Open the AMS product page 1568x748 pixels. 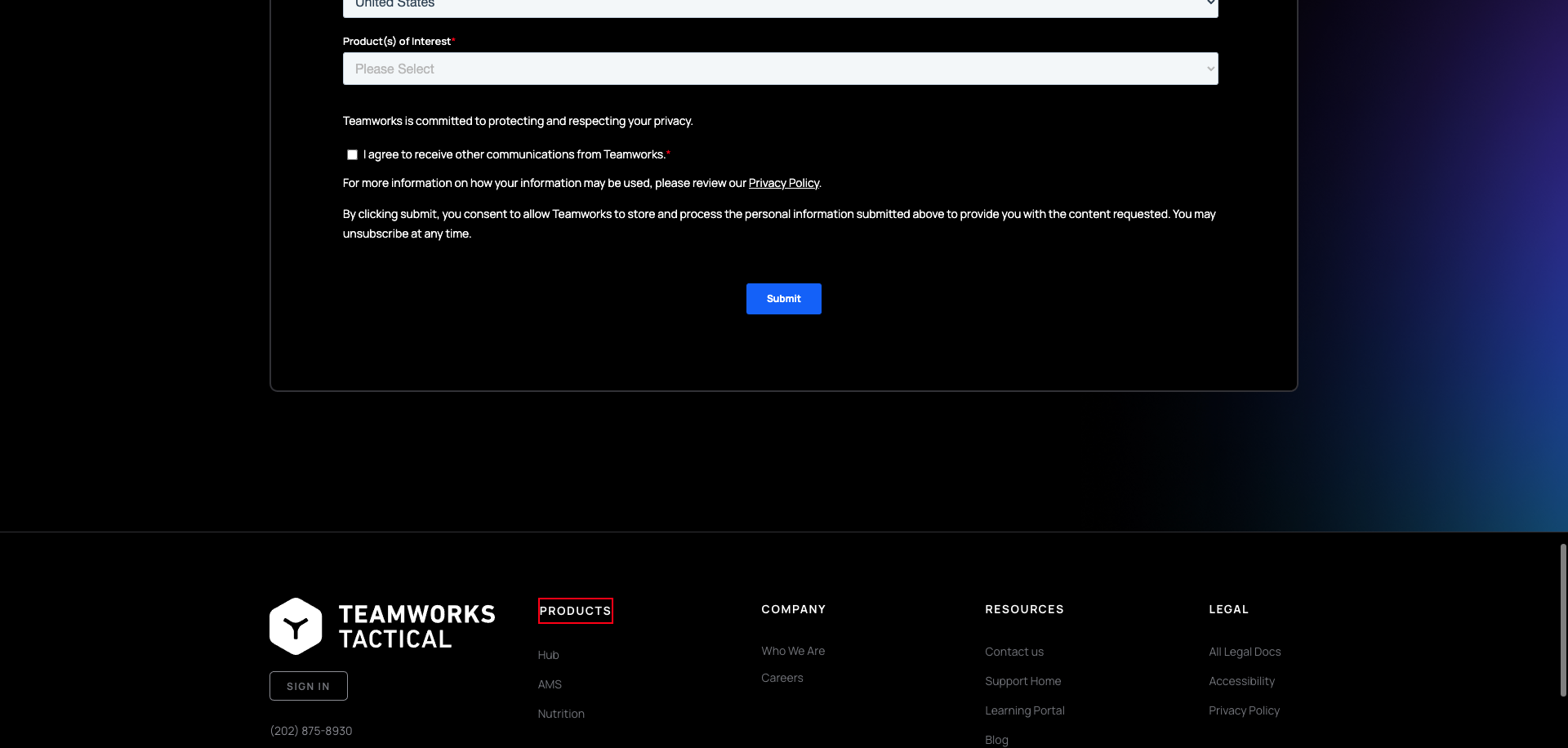click(550, 683)
